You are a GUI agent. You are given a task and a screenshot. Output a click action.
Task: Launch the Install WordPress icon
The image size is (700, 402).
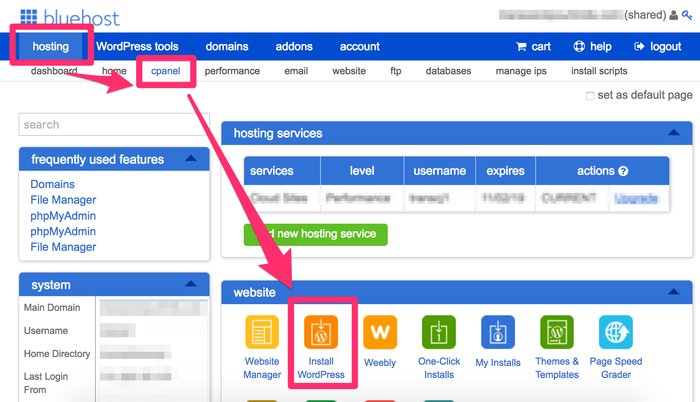pyautogui.click(x=321, y=332)
